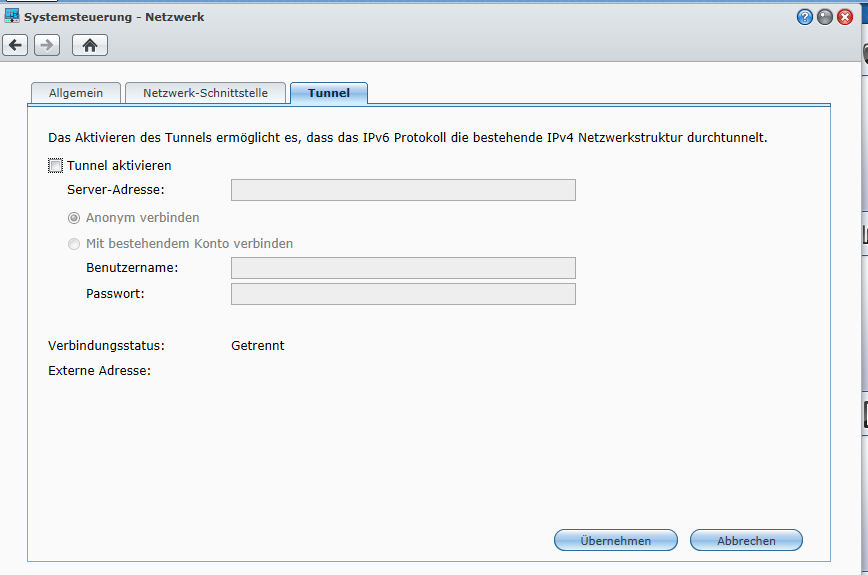
Task: Open the Netzwerk-Schnittstelle tab
Action: [x=205, y=93]
